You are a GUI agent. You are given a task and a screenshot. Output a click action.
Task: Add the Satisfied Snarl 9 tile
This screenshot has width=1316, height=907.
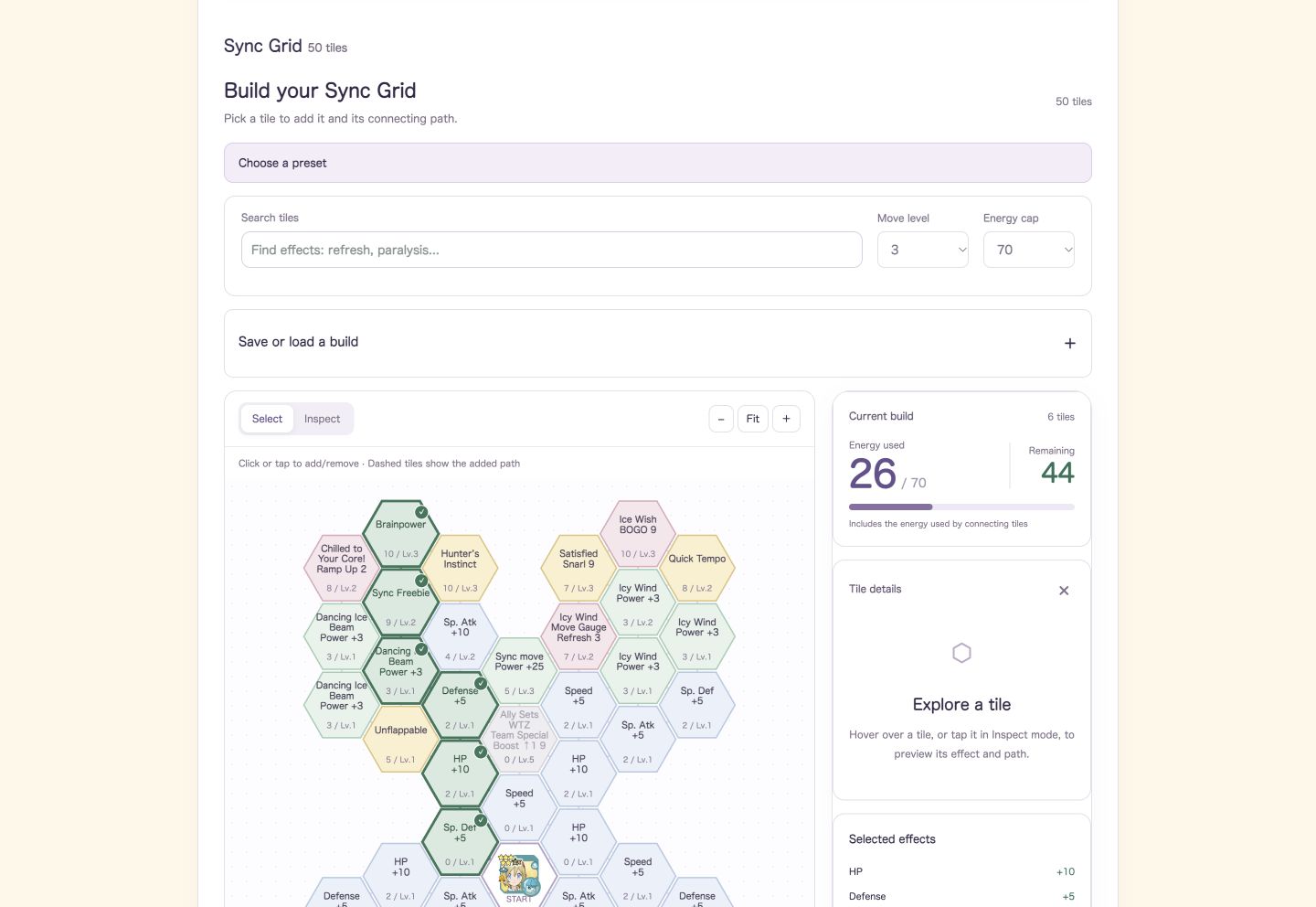click(x=578, y=570)
